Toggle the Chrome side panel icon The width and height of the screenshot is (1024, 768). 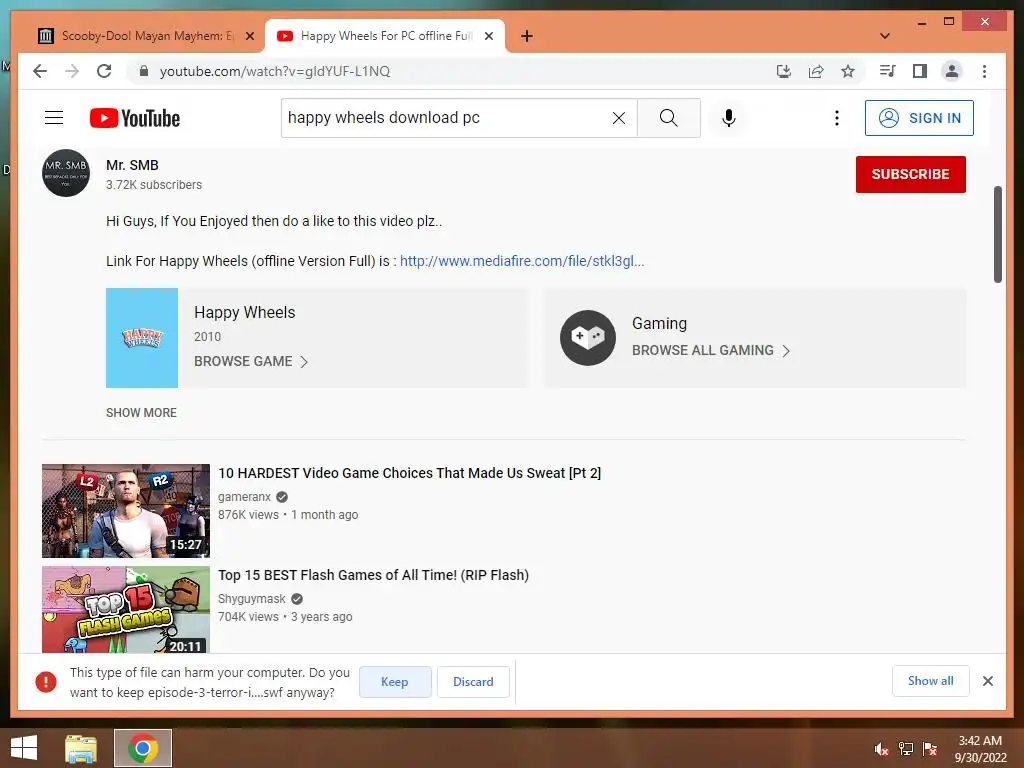pyautogui.click(x=920, y=71)
